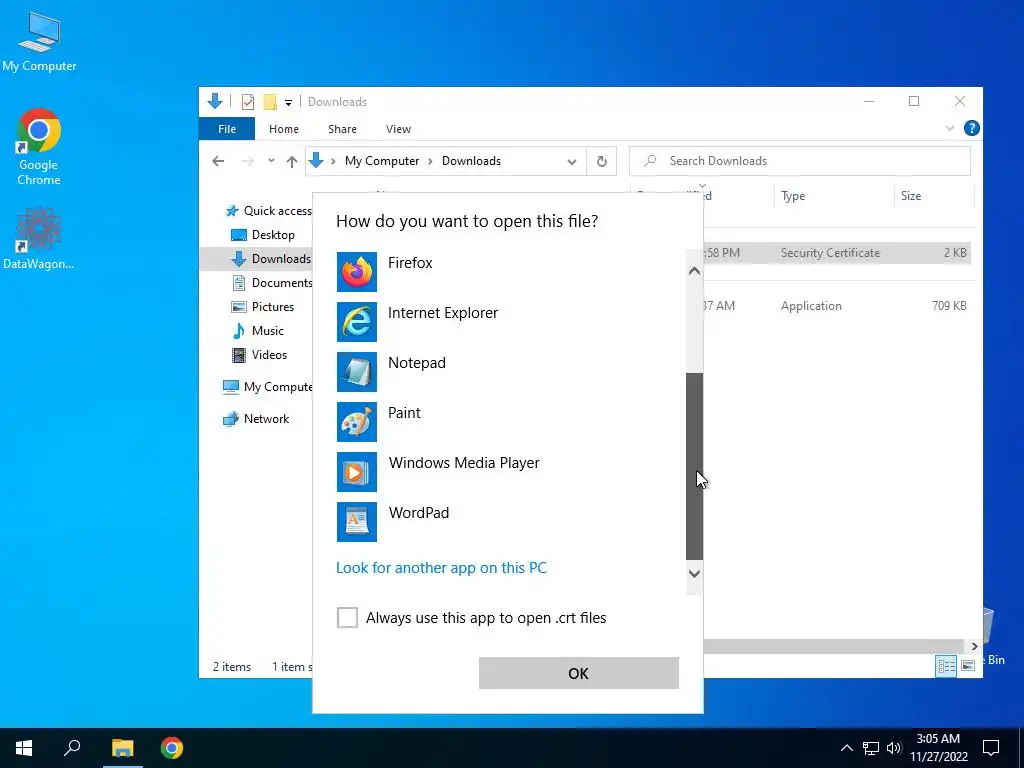The image size is (1024, 768).
Task: Open Pictures in the navigation pane
Action: [263, 306]
